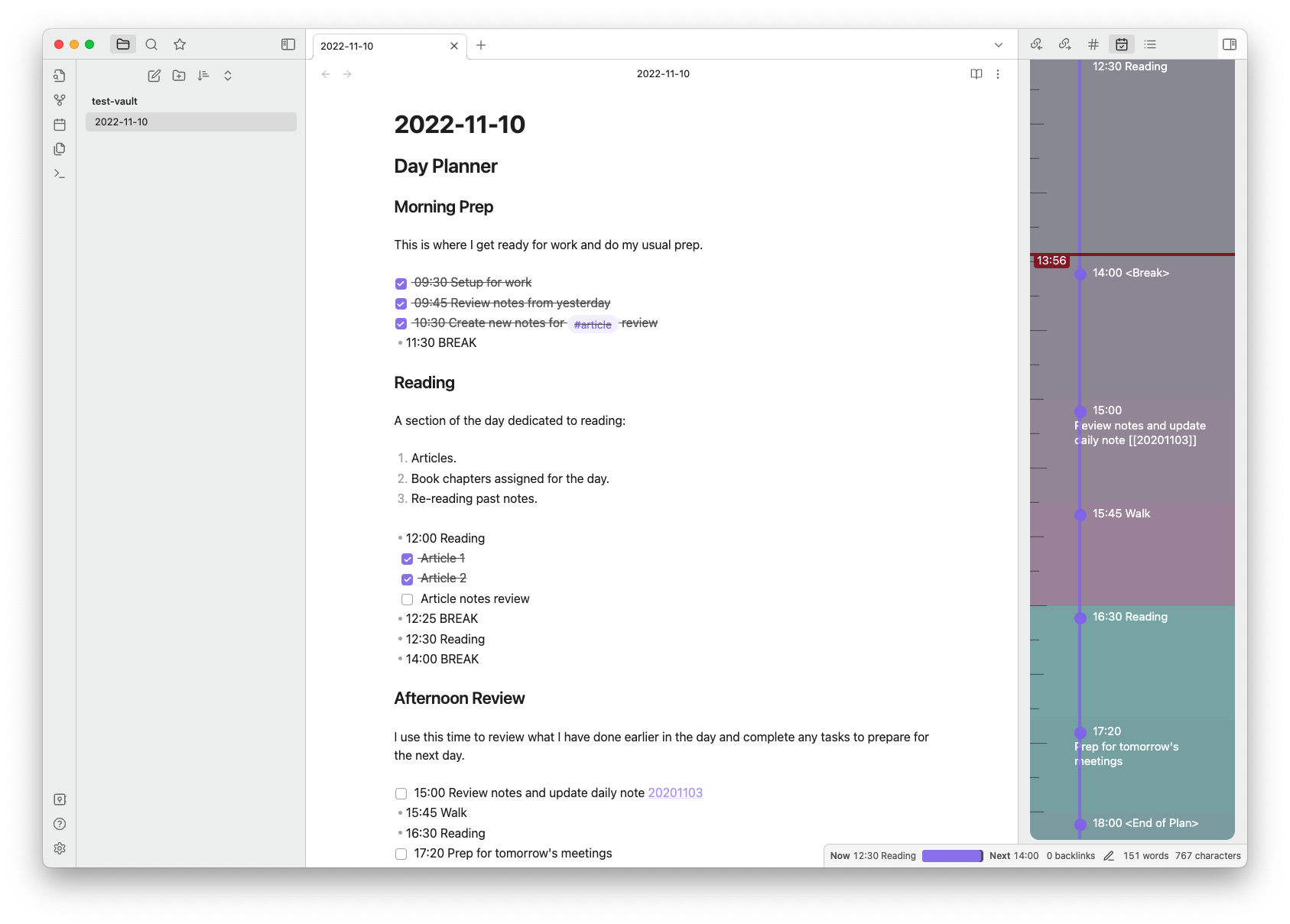Open the quick switcher ribbon icon
This screenshot has height=924, width=1290.
pyautogui.click(x=60, y=76)
